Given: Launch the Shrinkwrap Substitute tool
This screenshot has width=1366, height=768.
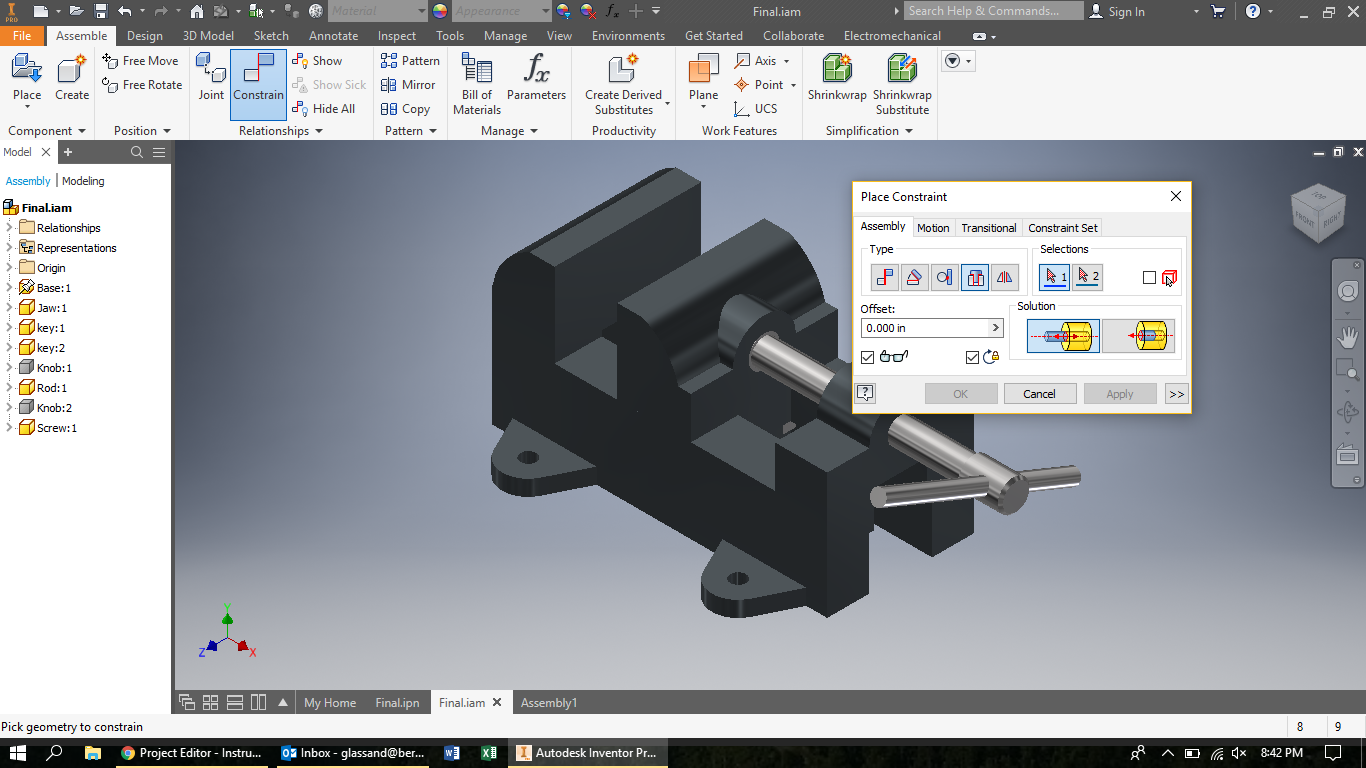Looking at the screenshot, I should (x=902, y=84).
